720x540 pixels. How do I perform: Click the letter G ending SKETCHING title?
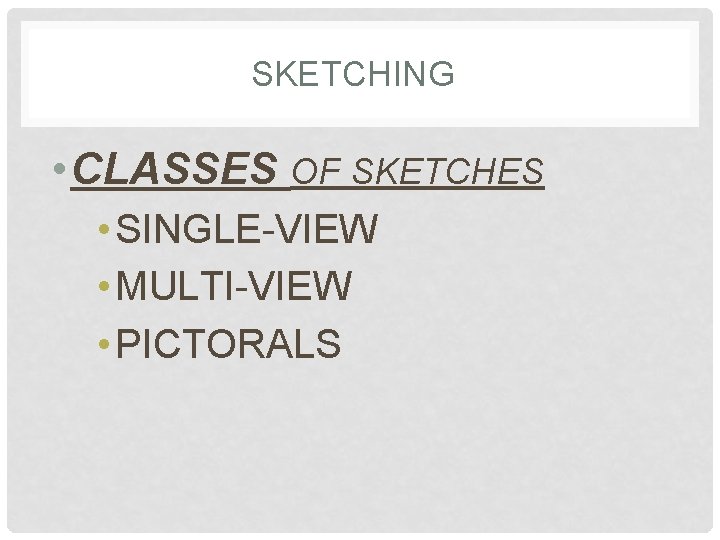(x=443, y=73)
